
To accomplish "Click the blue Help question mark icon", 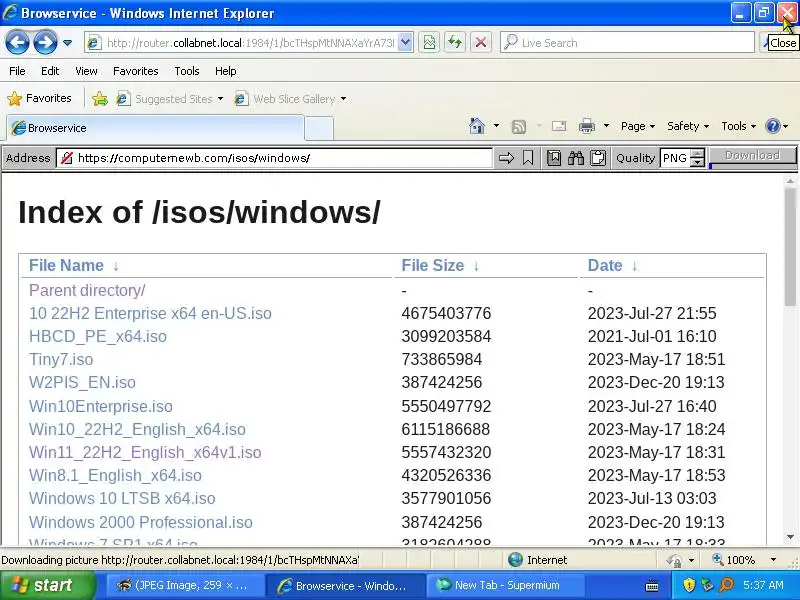I will (x=772, y=126).
